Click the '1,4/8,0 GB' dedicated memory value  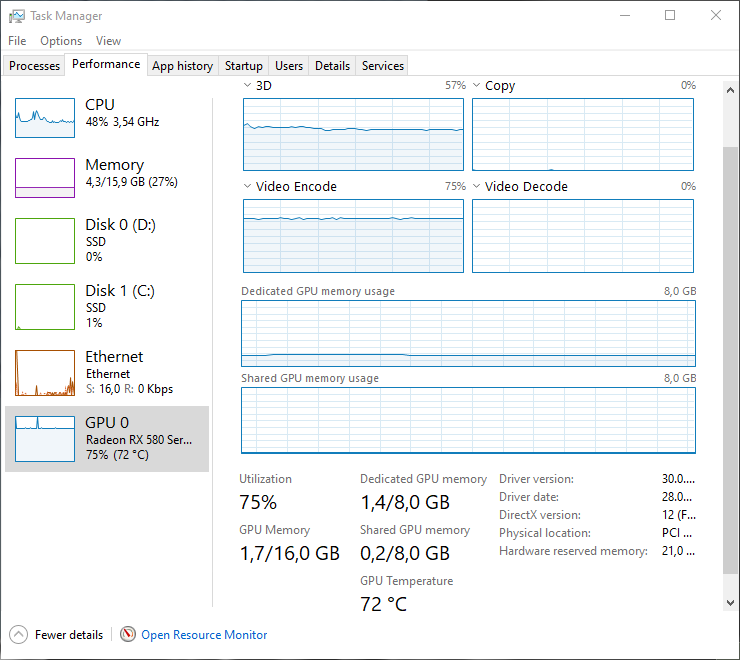coord(405,502)
